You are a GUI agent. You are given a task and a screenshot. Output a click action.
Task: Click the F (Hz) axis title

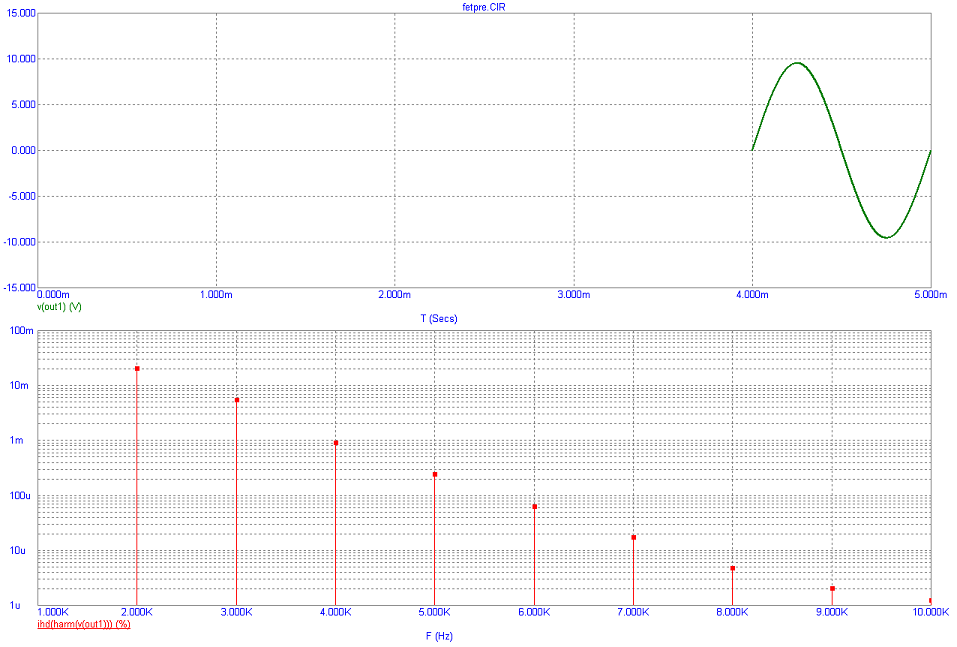[439, 636]
